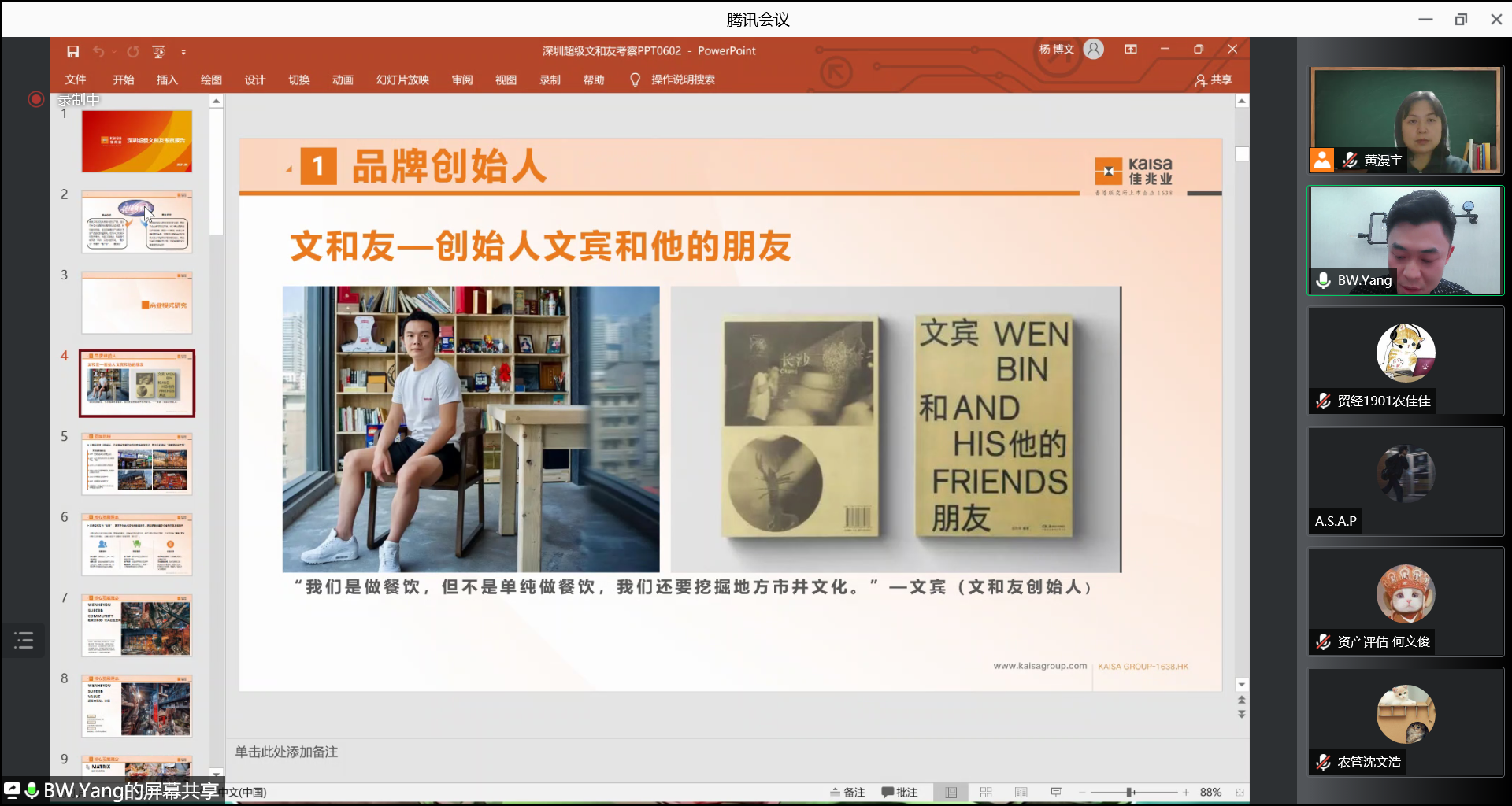This screenshot has width=1512, height=806.
Task: Click the 共享 share button
Action: tap(1213, 79)
